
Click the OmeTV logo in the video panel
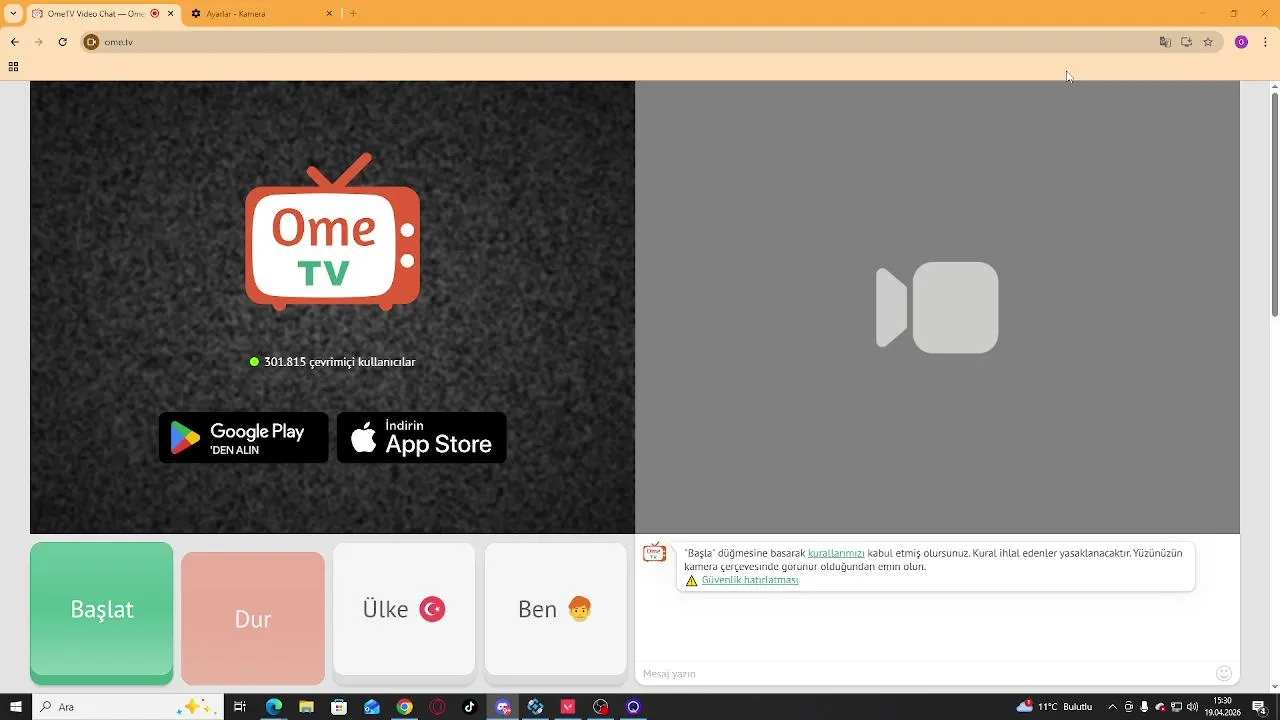click(332, 232)
